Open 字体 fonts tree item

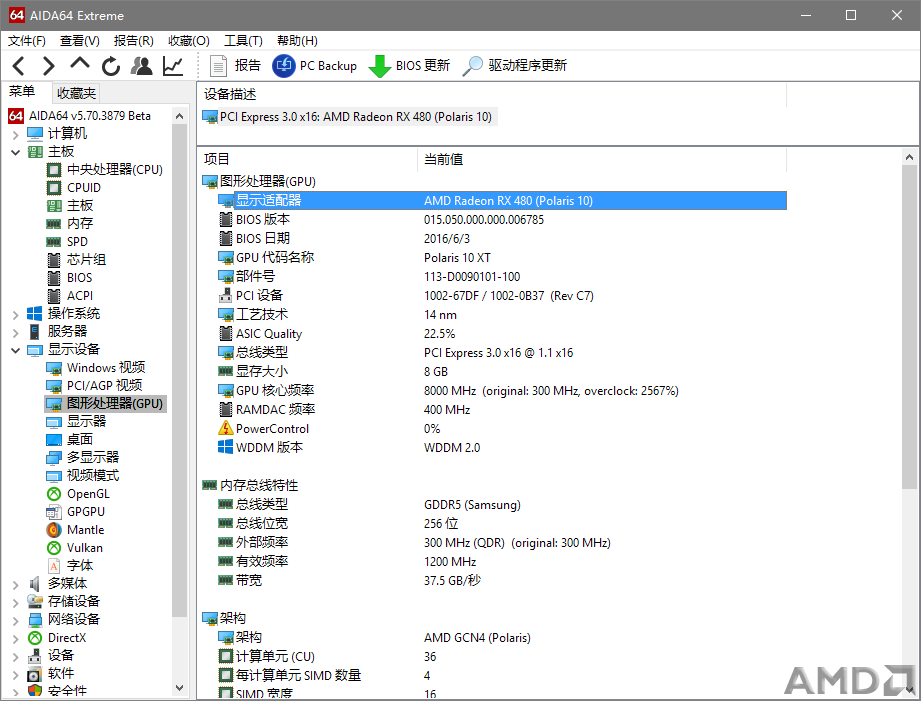tap(79, 566)
